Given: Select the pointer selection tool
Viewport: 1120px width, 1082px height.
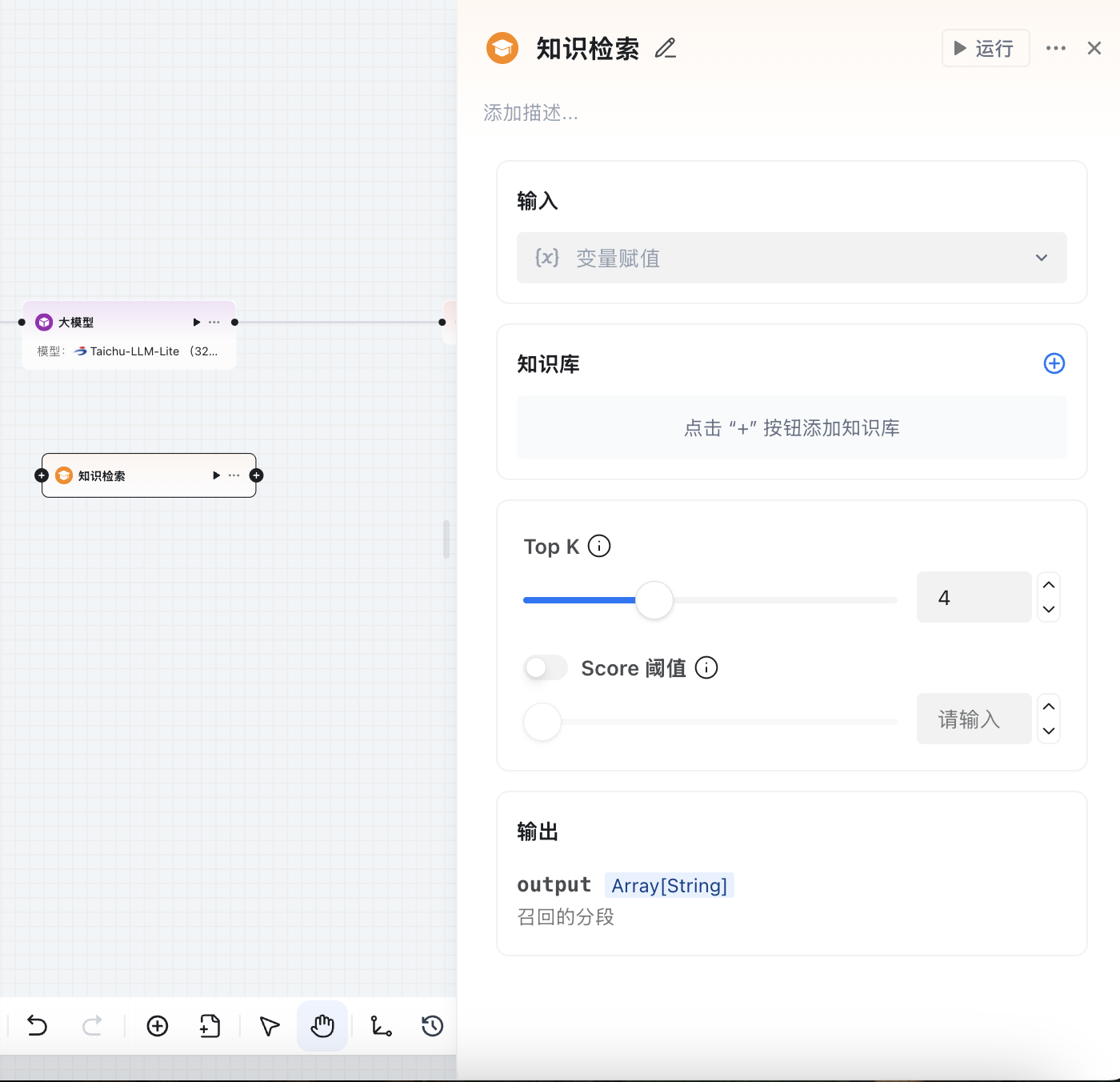Looking at the screenshot, I should pyautogui.click(x=269, y=1026).
